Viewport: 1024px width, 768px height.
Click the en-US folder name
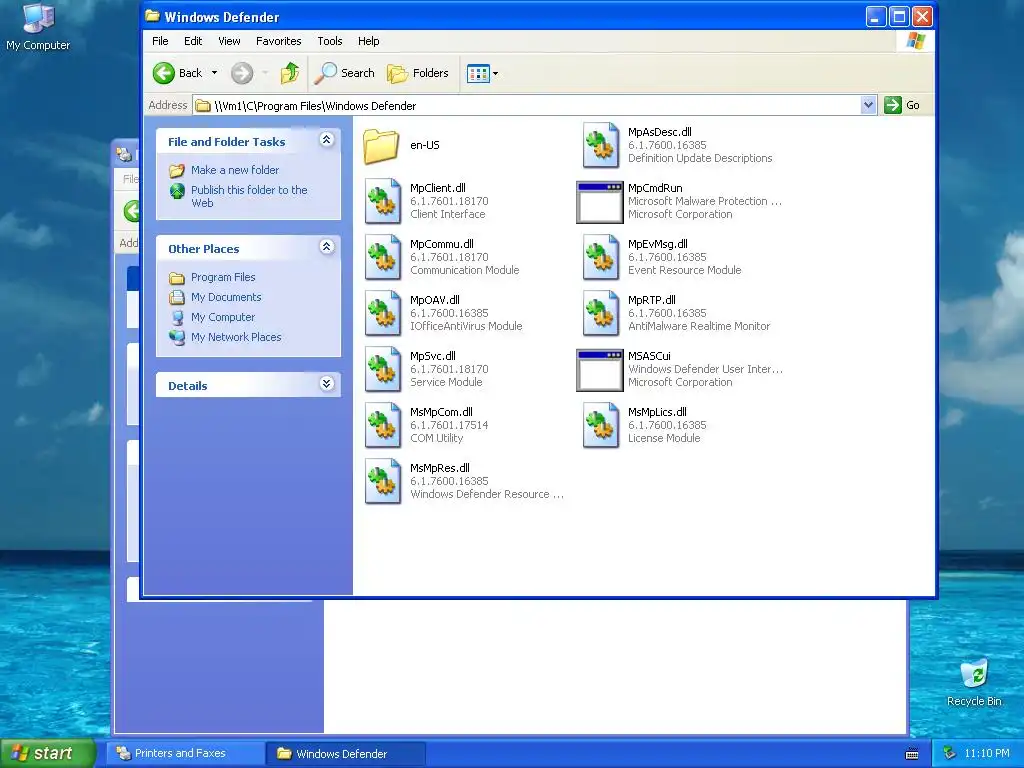(424, 145)
